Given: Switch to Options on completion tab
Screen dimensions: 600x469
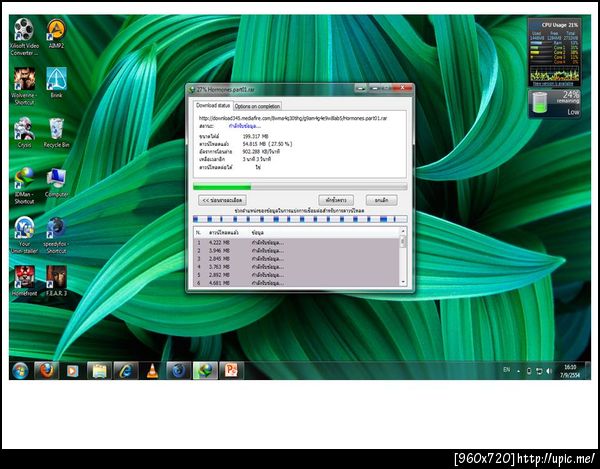Looking at the screenshot, I should click(257, 106).
